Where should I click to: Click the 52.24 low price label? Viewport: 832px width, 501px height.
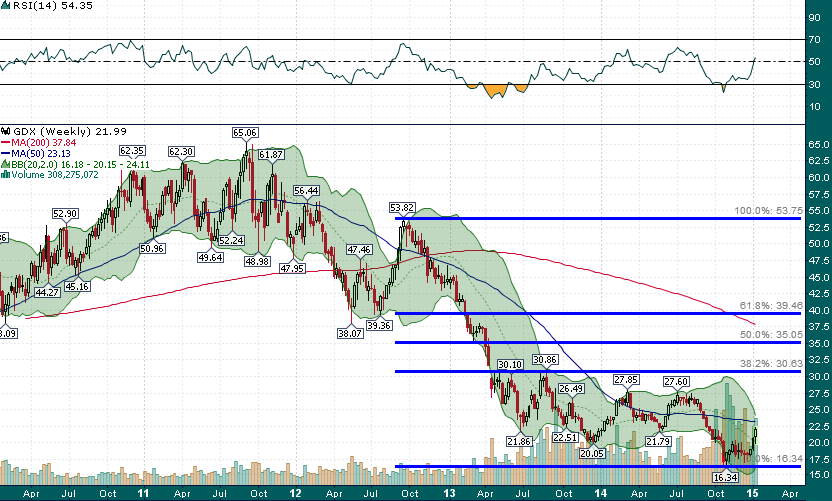coord(231,240)
